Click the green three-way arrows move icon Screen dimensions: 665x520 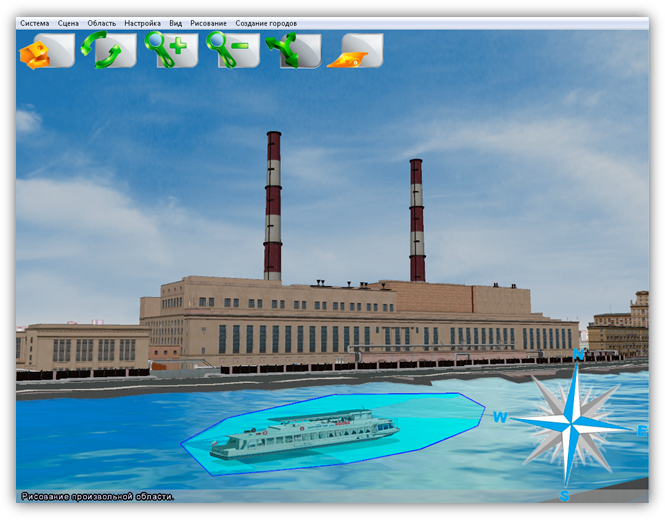tap(293, 50)
